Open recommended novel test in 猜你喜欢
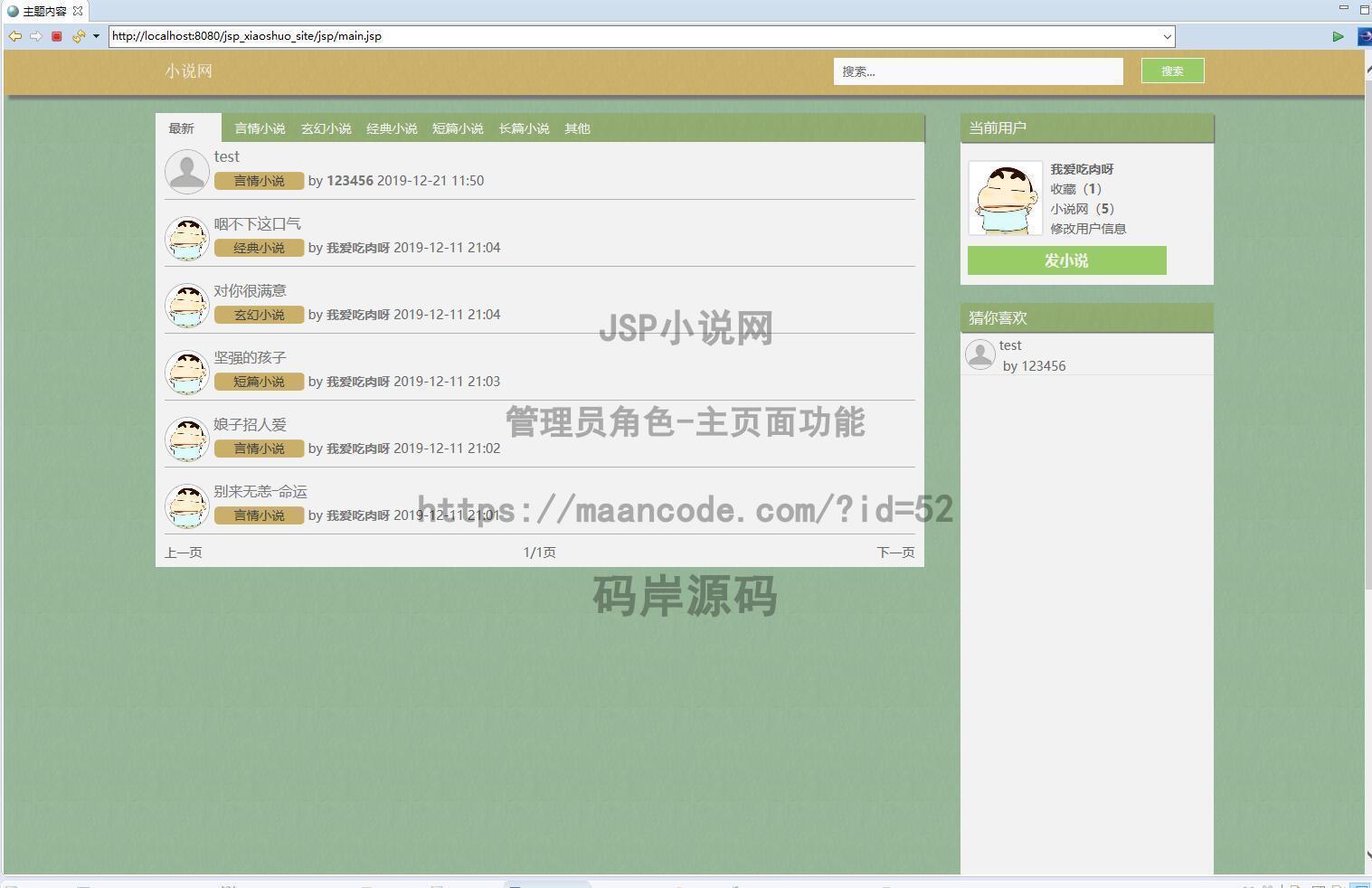 (x=1010, y=345)
